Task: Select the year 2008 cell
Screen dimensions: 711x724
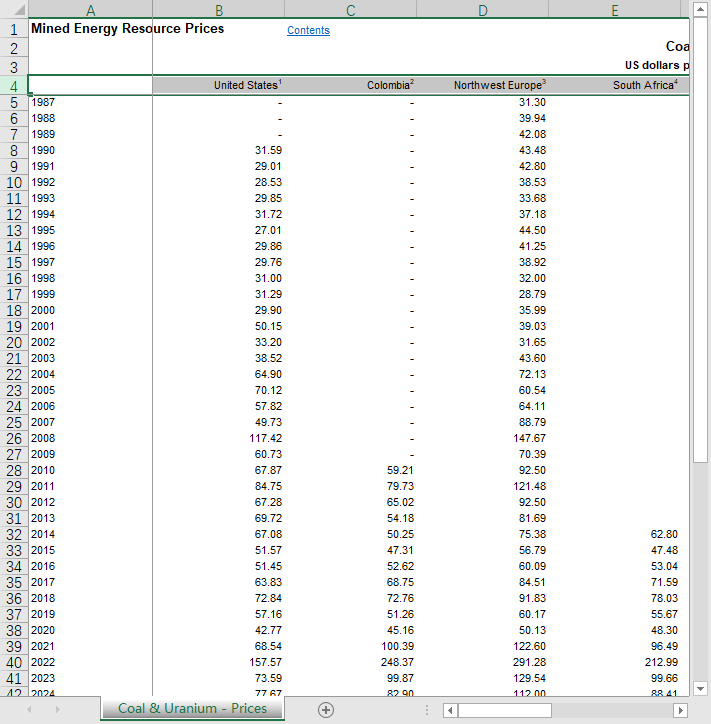Action: point(90,438)
